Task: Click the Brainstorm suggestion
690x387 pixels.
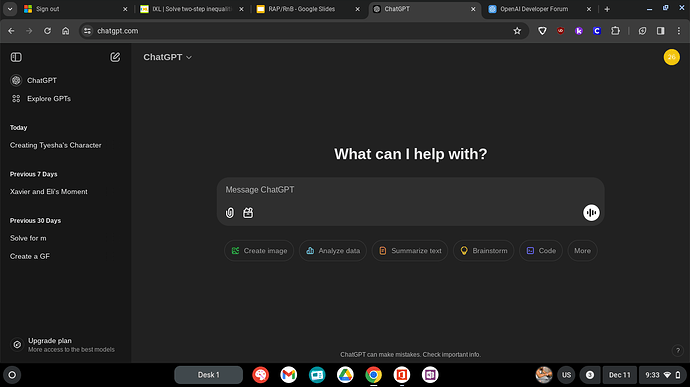Action: [483, 251]
